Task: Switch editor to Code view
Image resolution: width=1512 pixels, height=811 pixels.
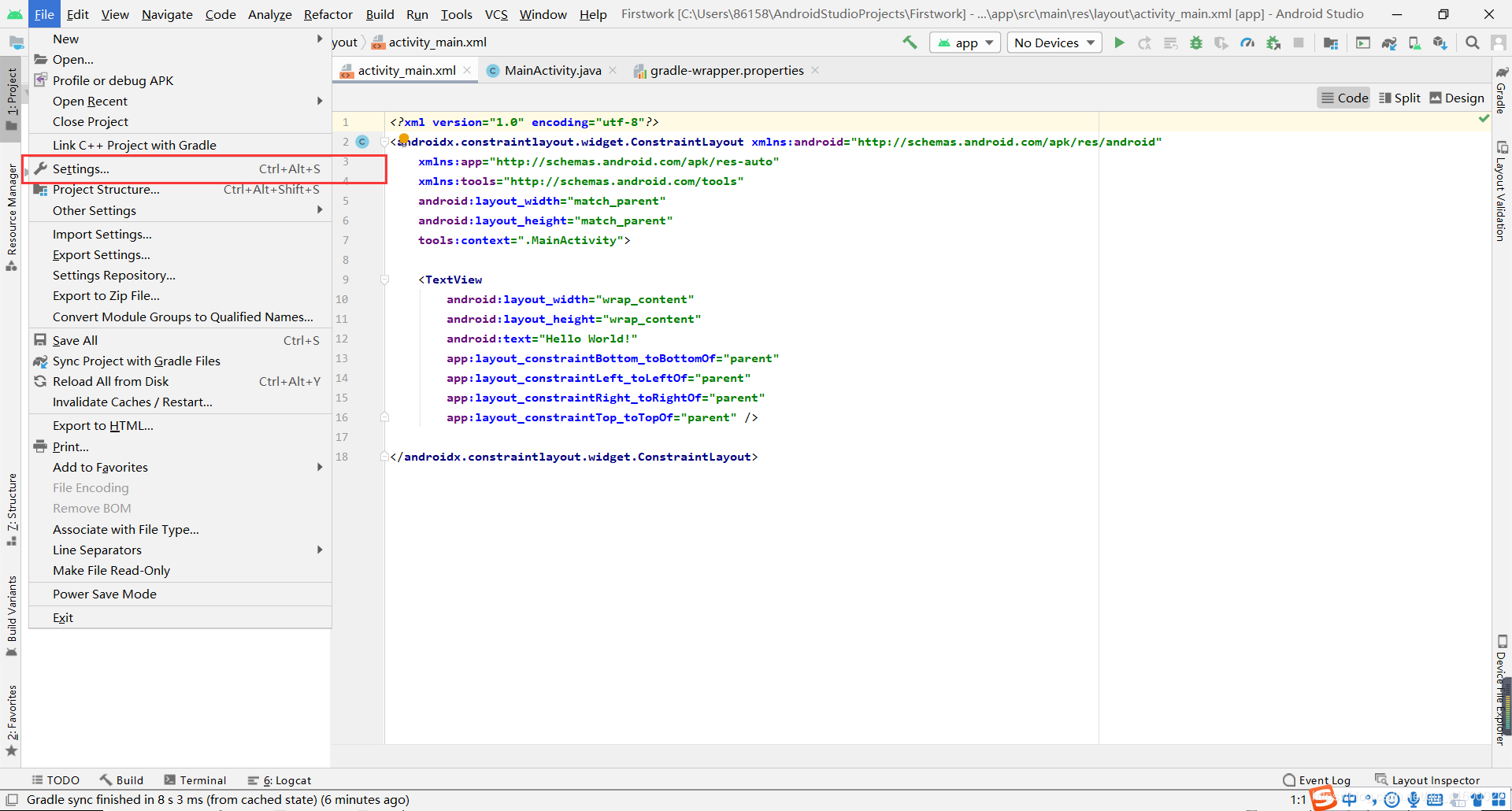Action: [x=1344, y=98]
